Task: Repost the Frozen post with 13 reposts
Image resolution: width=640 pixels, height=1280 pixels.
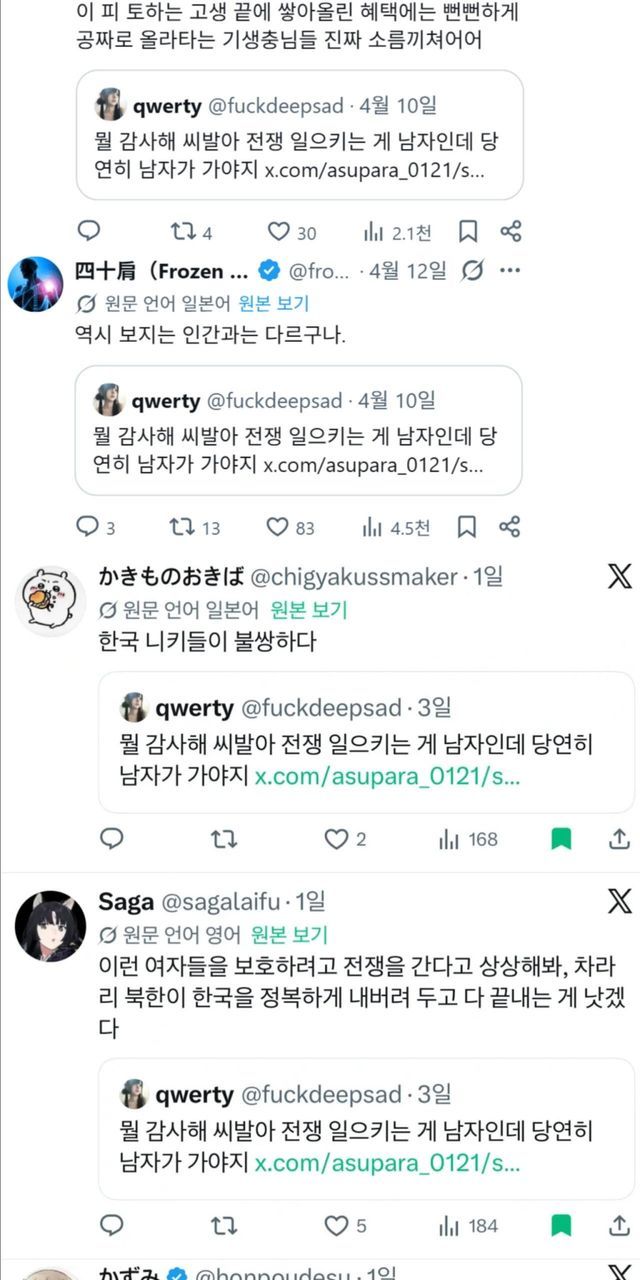Action: 183,527
